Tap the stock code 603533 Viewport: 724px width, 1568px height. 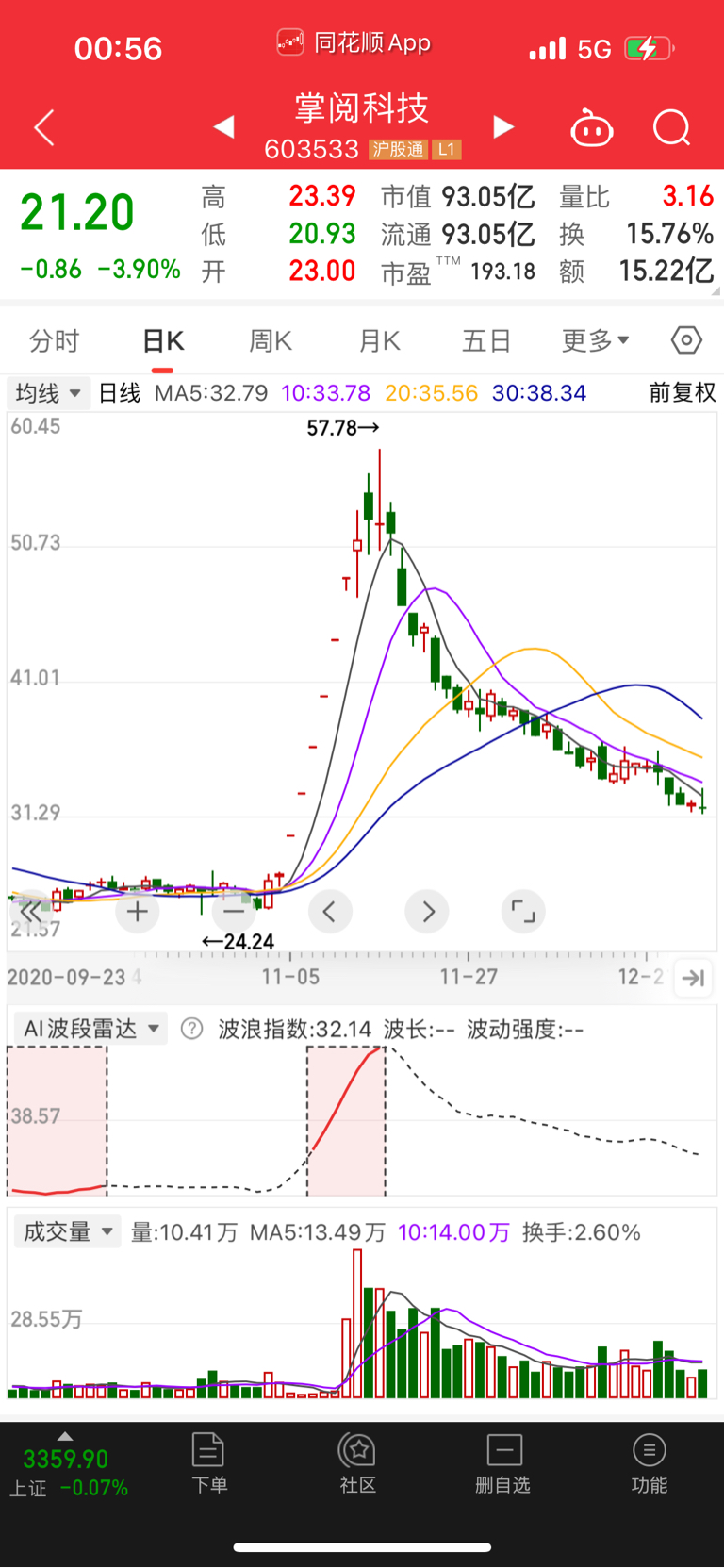(312, 149)
